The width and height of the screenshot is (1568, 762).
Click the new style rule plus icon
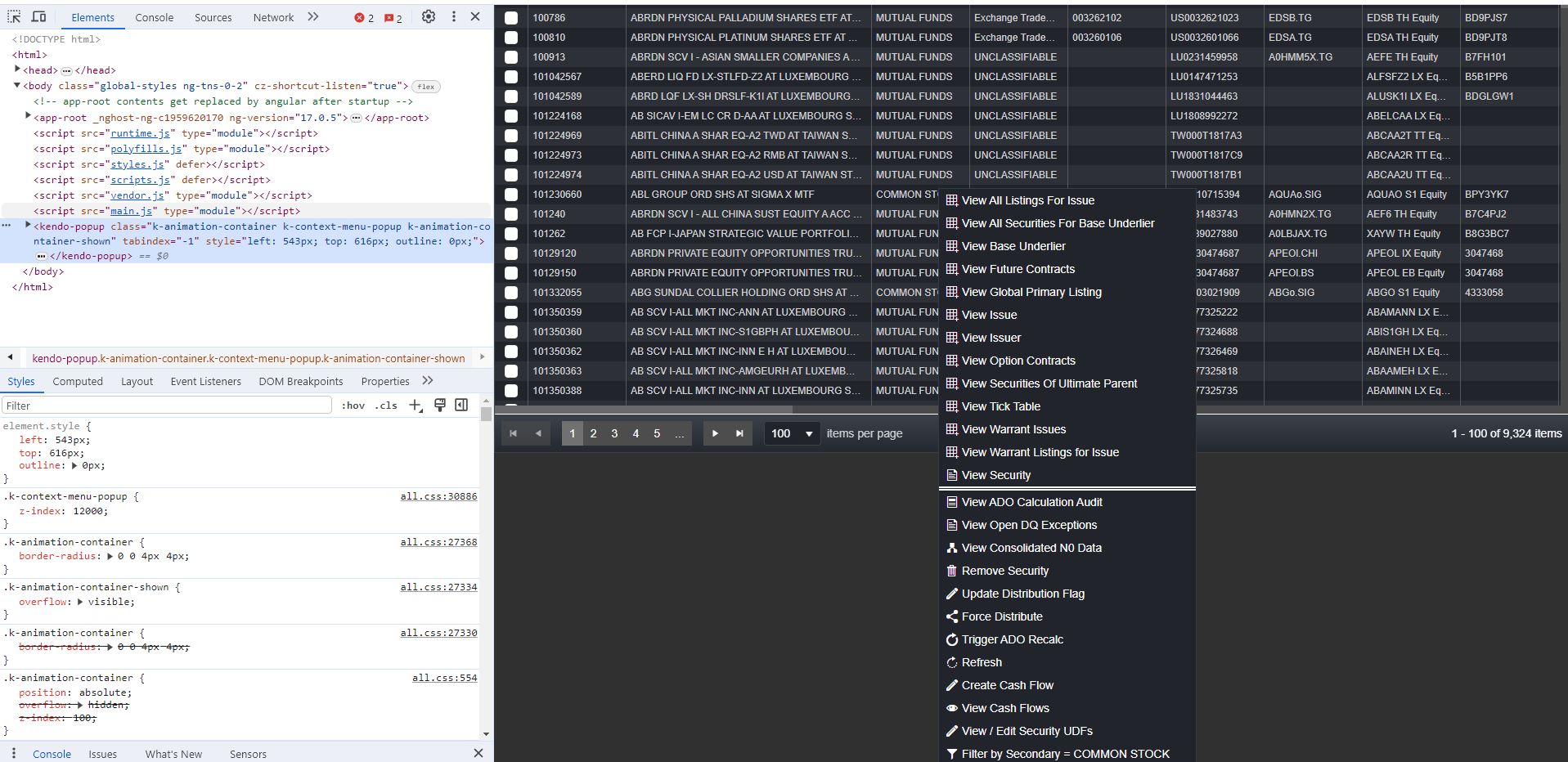(416, 406)
